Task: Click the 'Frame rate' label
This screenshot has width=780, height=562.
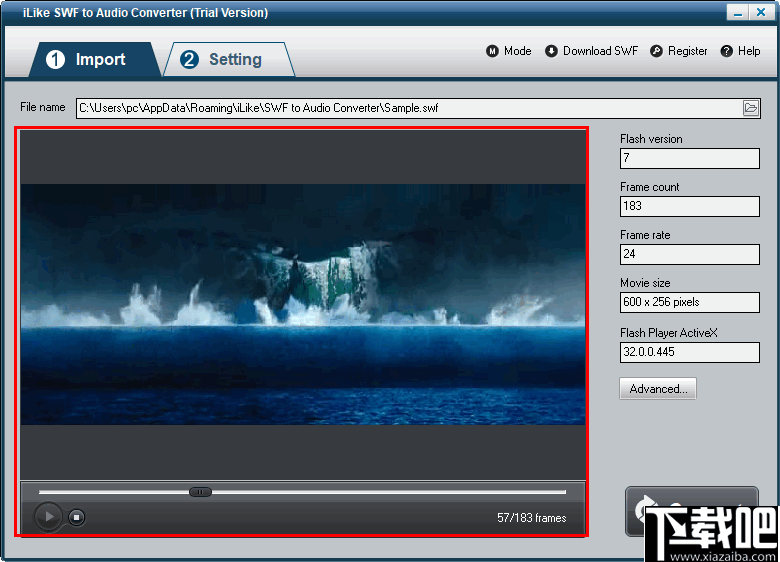Action: coord(645,235)
